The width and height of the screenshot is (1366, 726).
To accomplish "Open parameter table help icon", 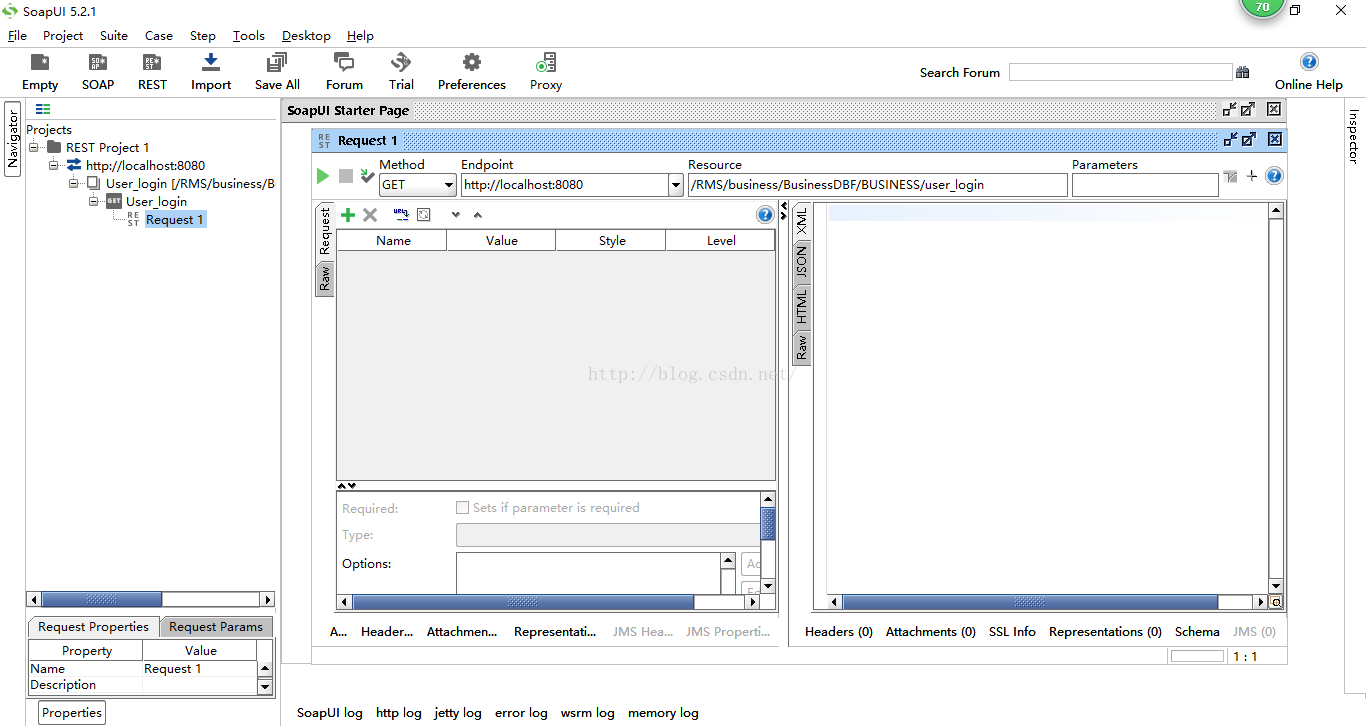I will [x=765, y=215].
